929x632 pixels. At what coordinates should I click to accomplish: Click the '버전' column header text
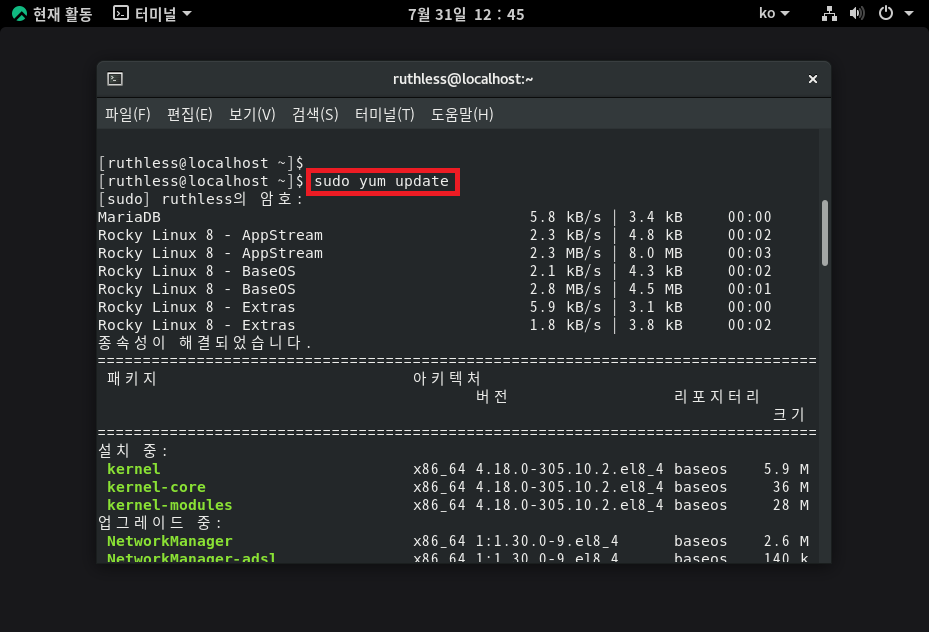(x=492, y=396)
